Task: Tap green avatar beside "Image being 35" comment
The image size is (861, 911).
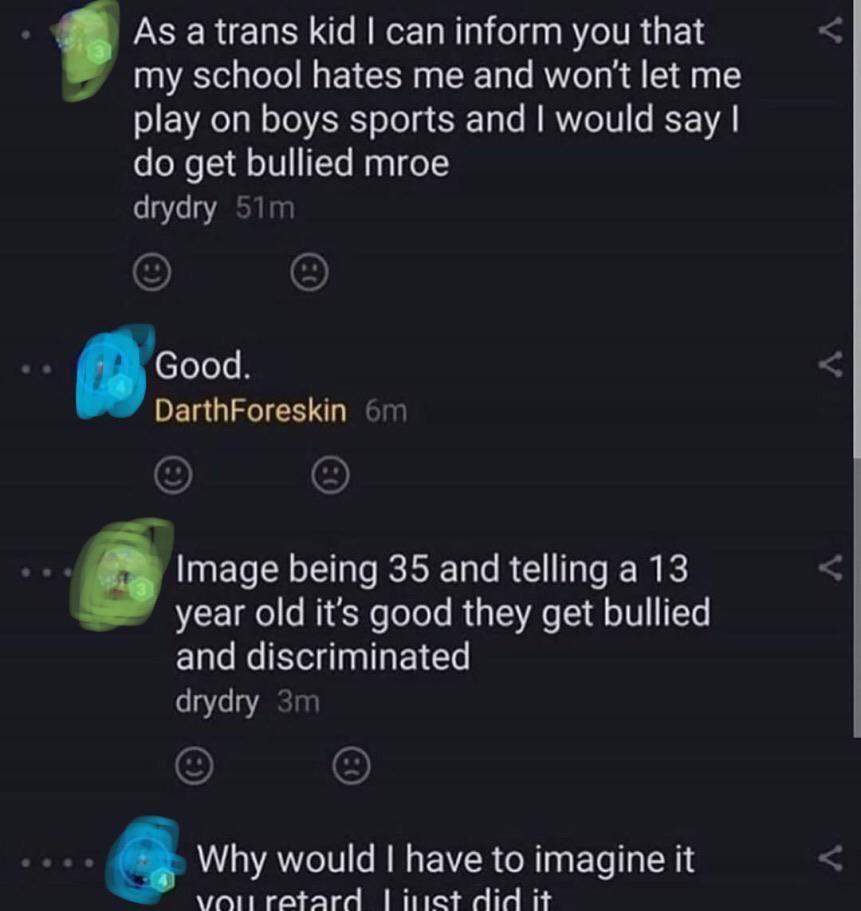Action: click(x=120, y=575)
